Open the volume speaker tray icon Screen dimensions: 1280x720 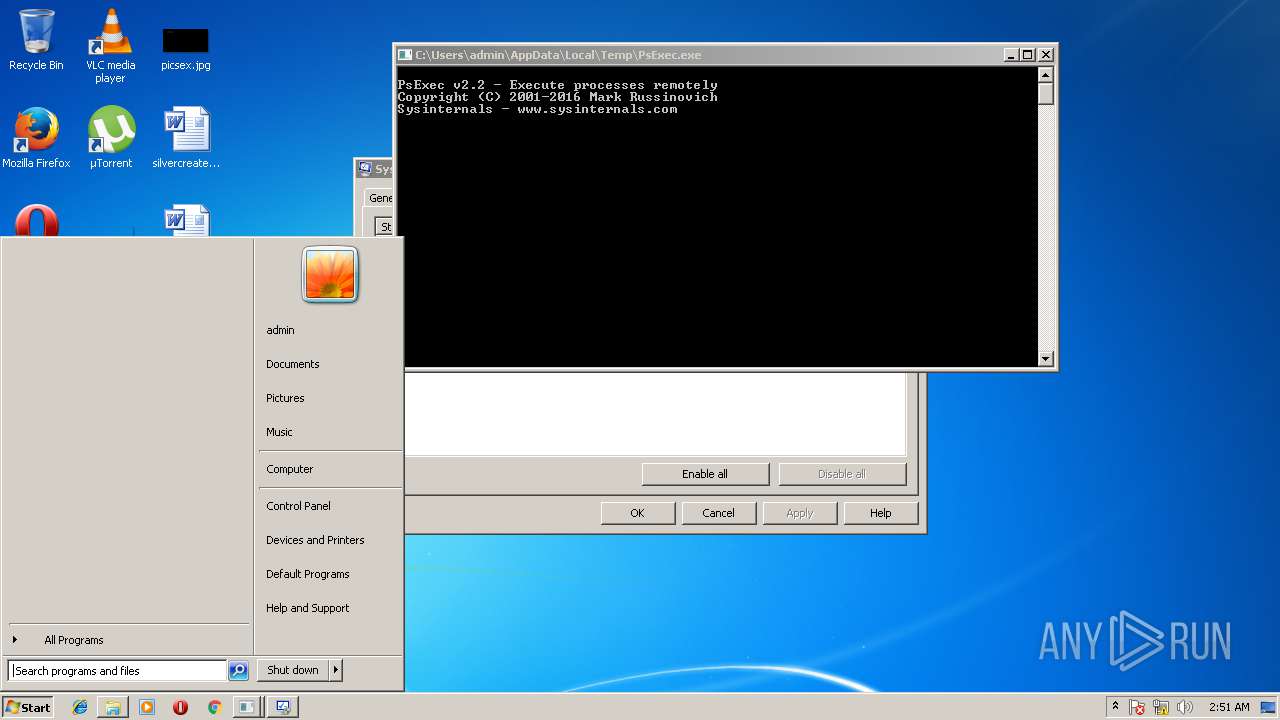pyautogui.click(x=1185, y=707)
